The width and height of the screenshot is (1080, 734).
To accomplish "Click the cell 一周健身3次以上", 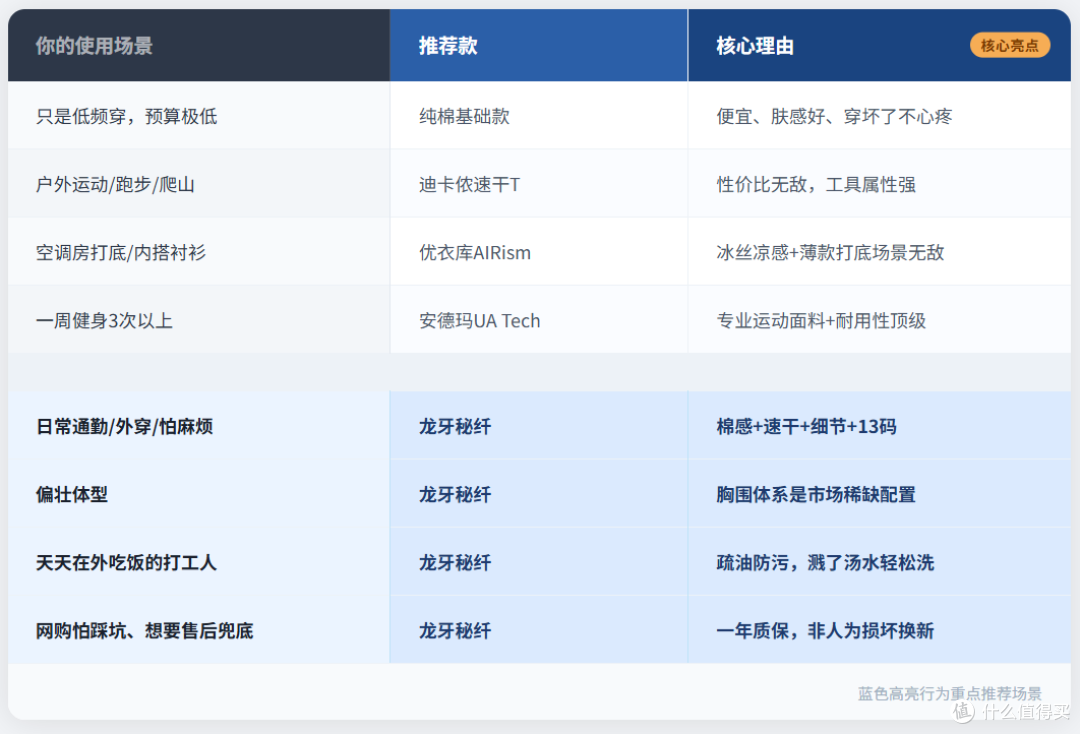I will point(198,320).
